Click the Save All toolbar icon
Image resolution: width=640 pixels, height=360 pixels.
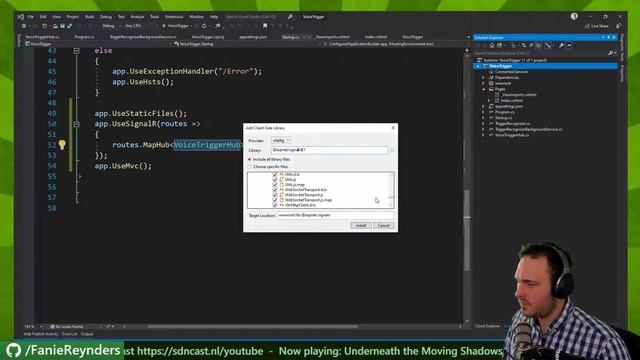click(69, 26)
